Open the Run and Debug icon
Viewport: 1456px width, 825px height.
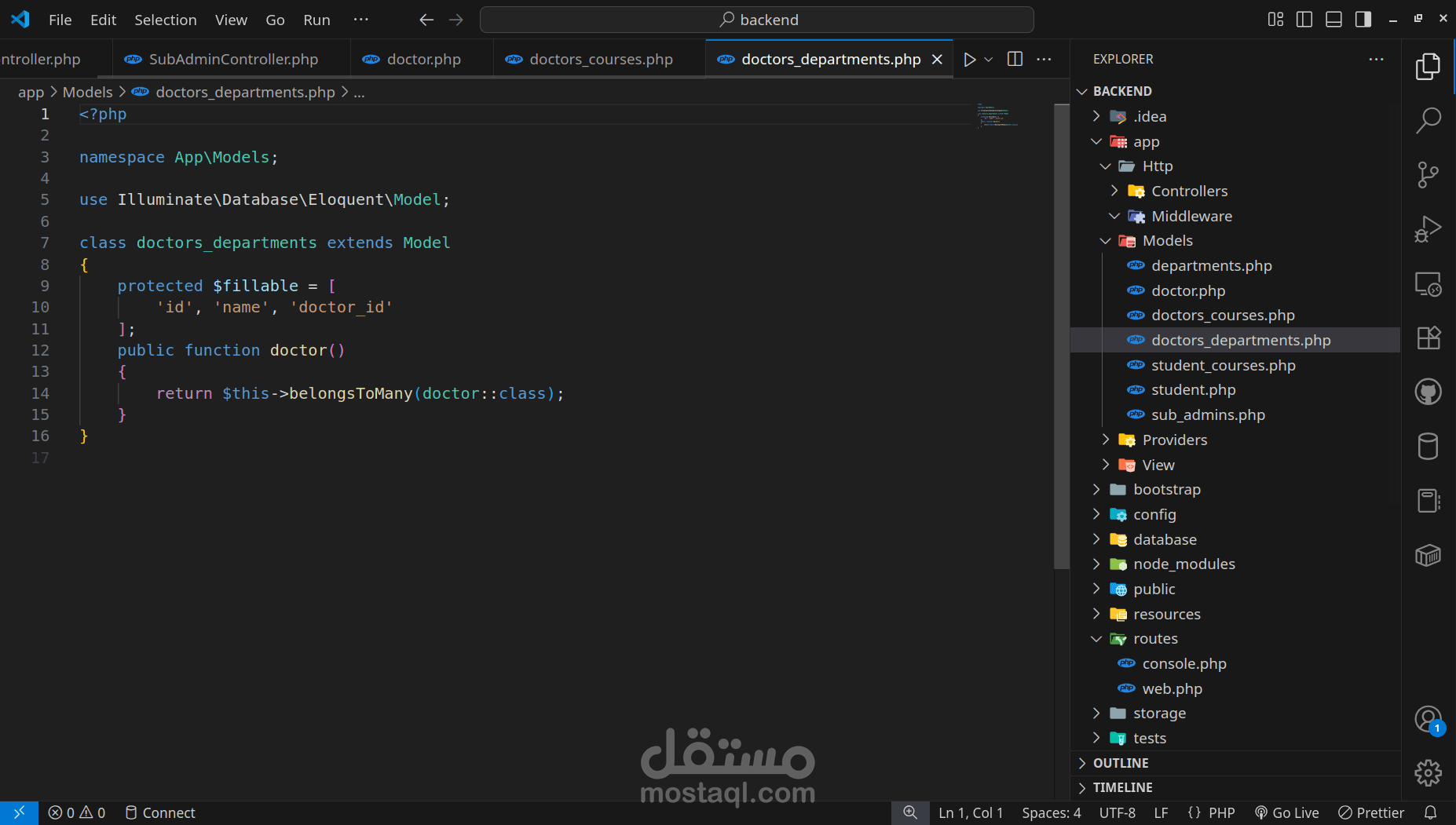[x=1428, y=229]
